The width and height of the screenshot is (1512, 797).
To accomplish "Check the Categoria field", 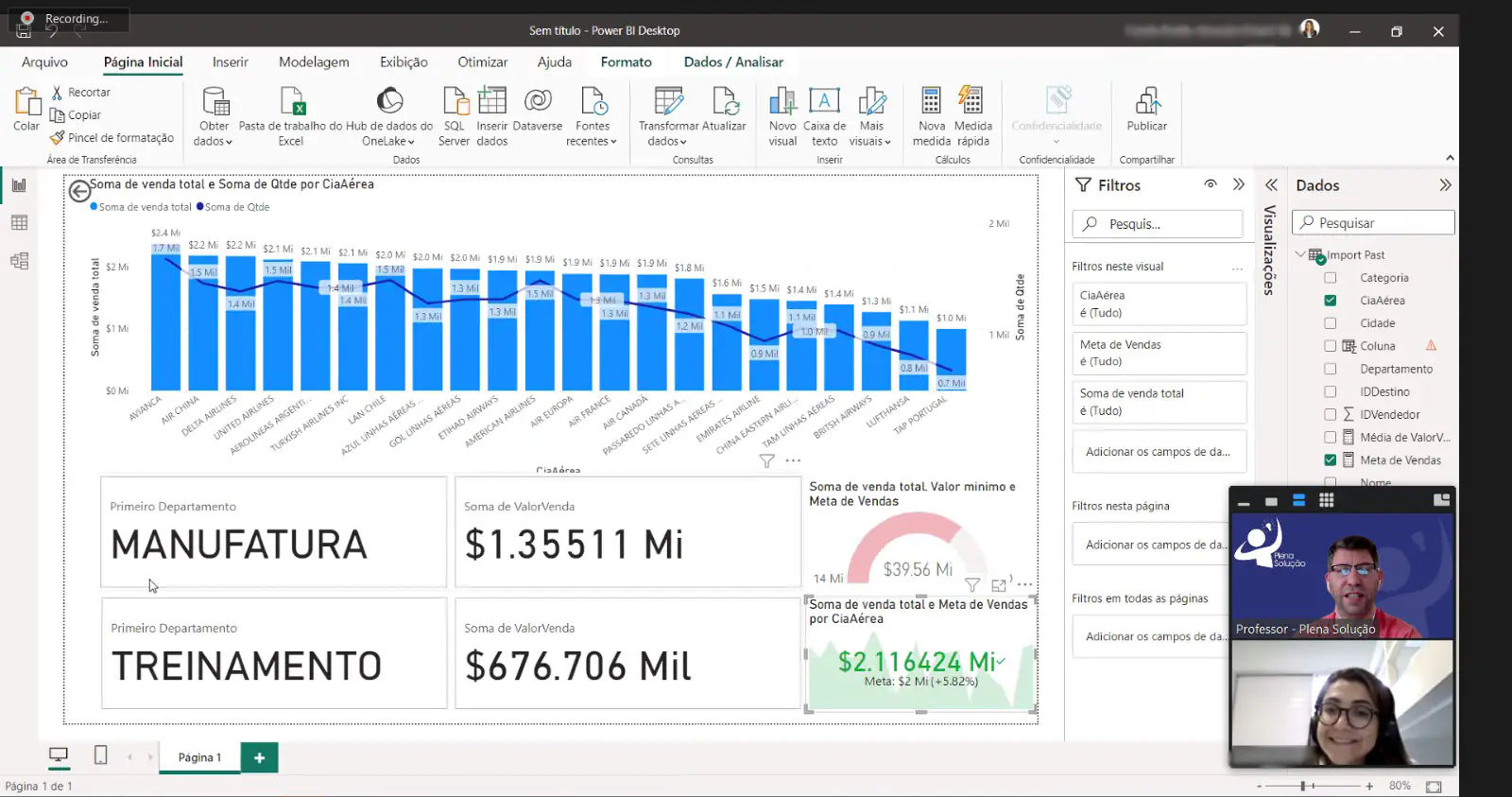I will (x=1331, y=278).
